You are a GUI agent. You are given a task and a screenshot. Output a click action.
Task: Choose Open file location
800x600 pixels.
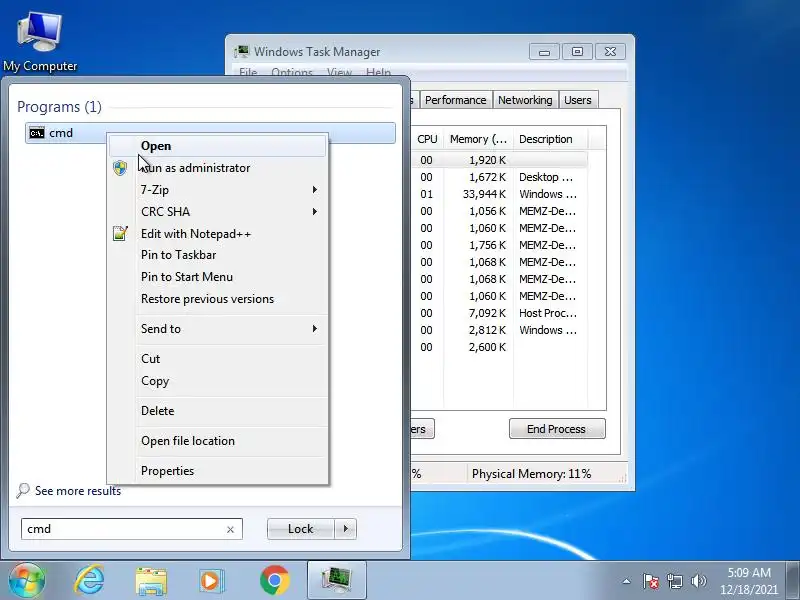(x=217, y=441)
